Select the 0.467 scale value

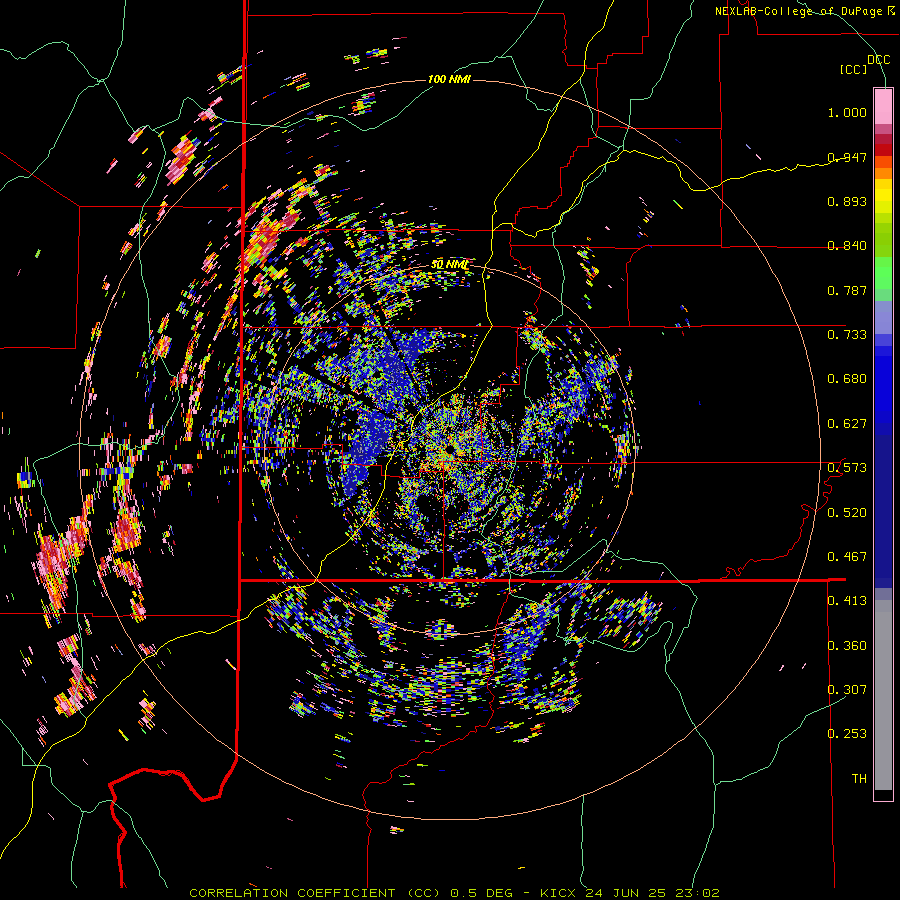[847, 557]
